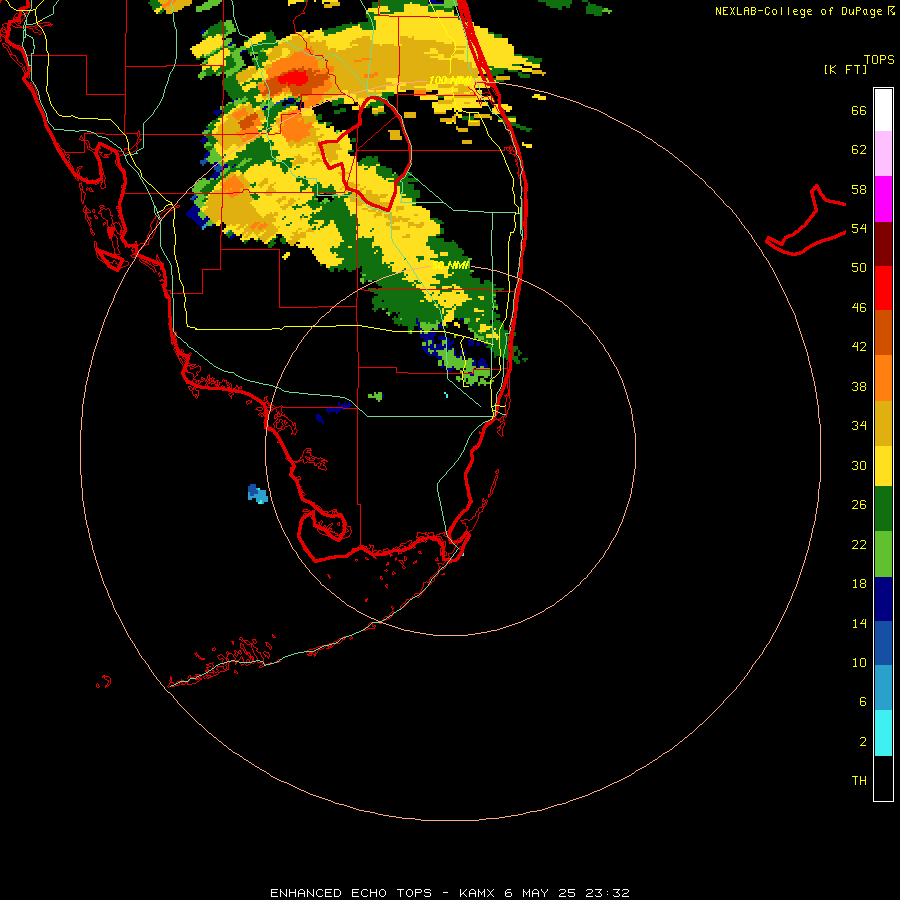Click the 50 scale label
The image size is (900, 900).
[859, 268]
